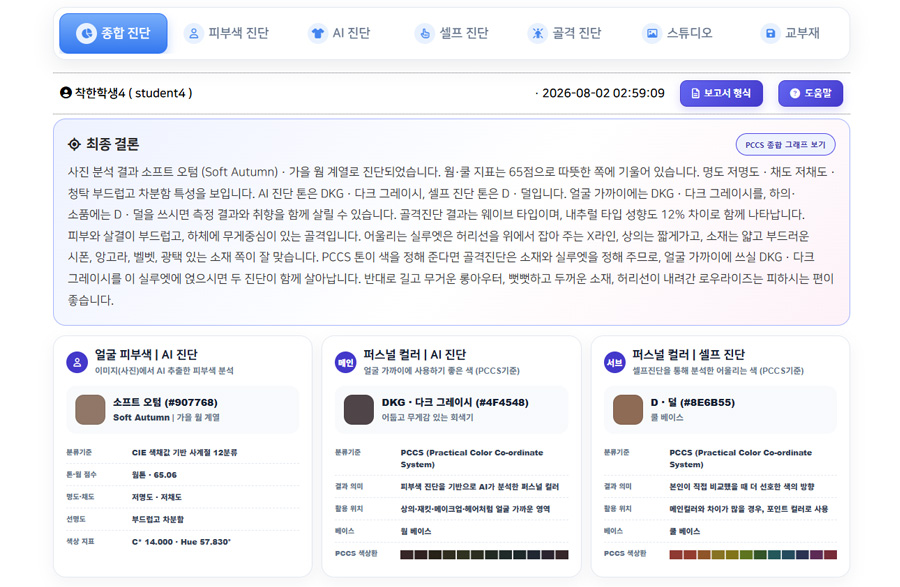
Task: Switch to the 피부색 진단 tab
Action: (x=227, y=33)
